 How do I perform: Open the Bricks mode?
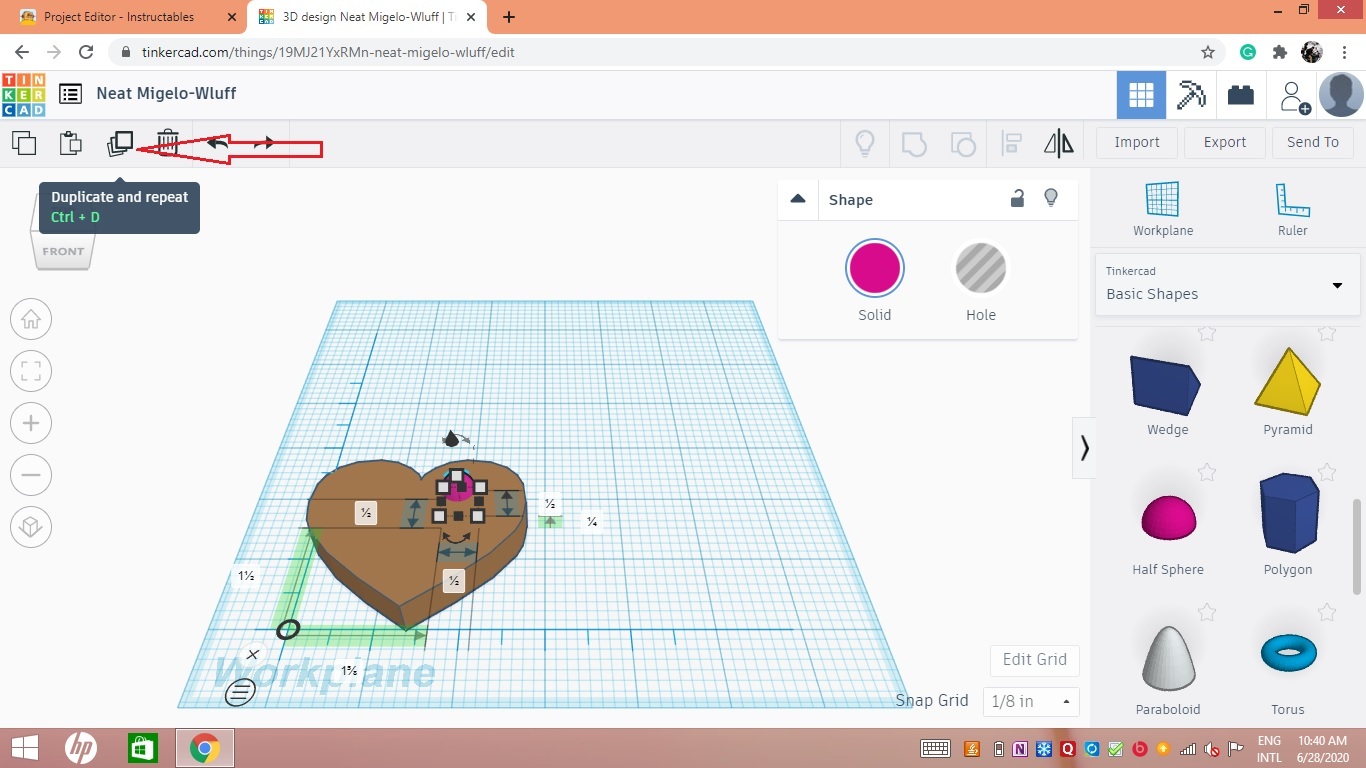(1241, 95)
